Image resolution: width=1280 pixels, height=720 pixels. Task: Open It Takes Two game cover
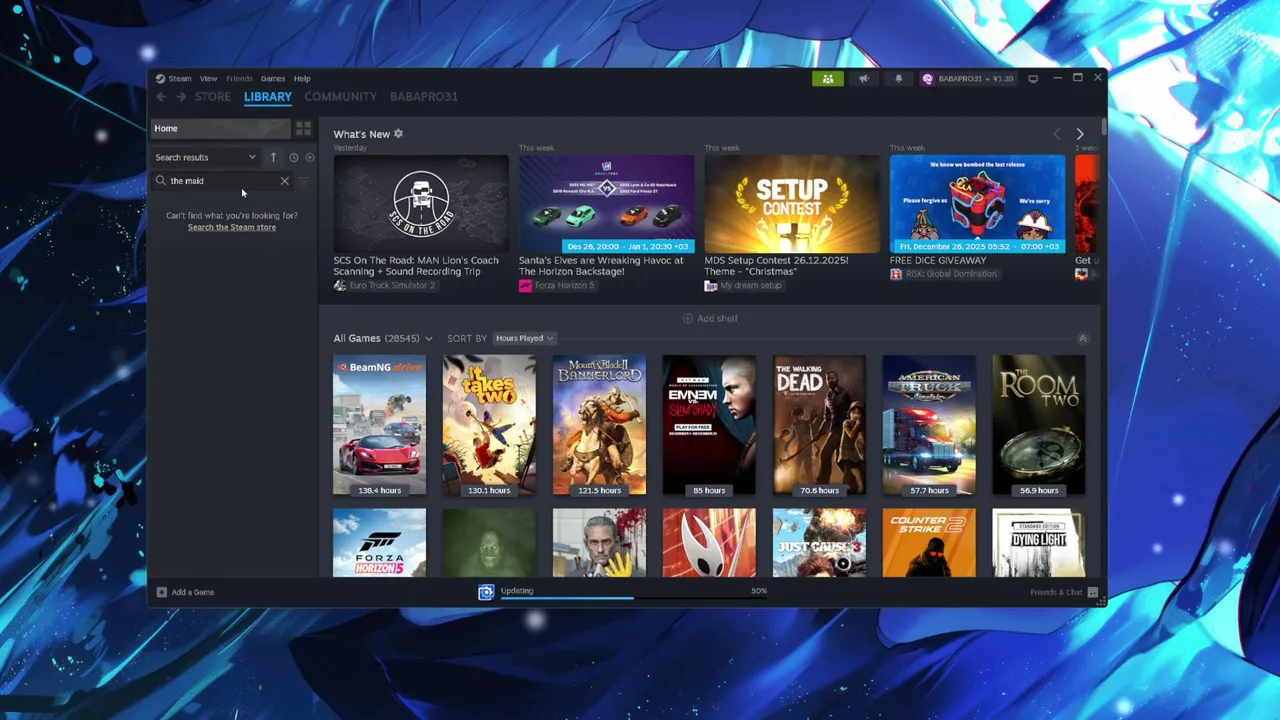click(x=489, y=425)
